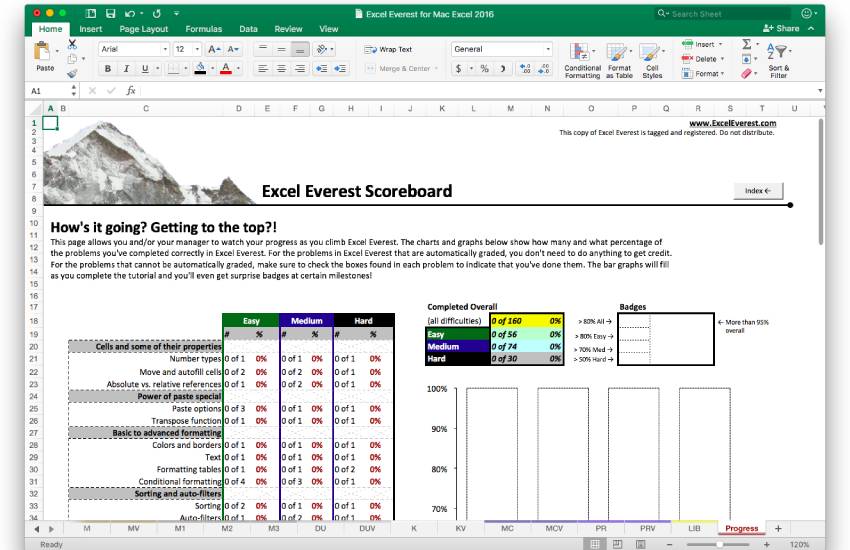Click the font color swatch
The width and height of the screenshot is (850, 550).
tap(226, 68)
